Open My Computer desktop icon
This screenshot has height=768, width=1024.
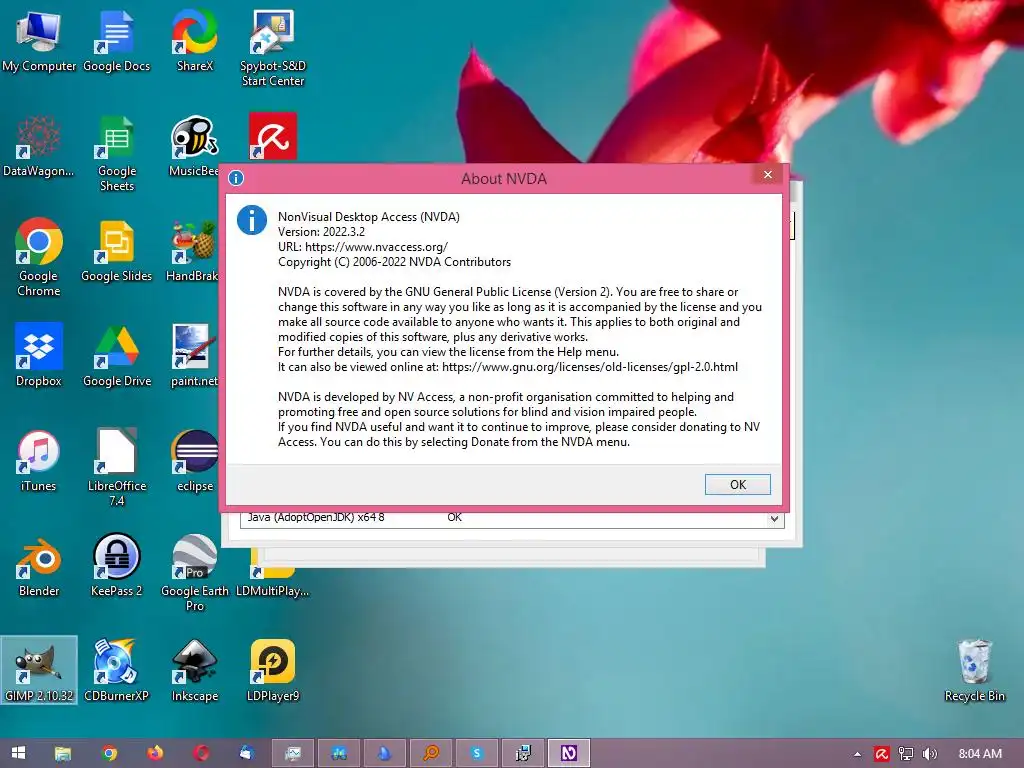pyautogui.click(x=39, y=41)
